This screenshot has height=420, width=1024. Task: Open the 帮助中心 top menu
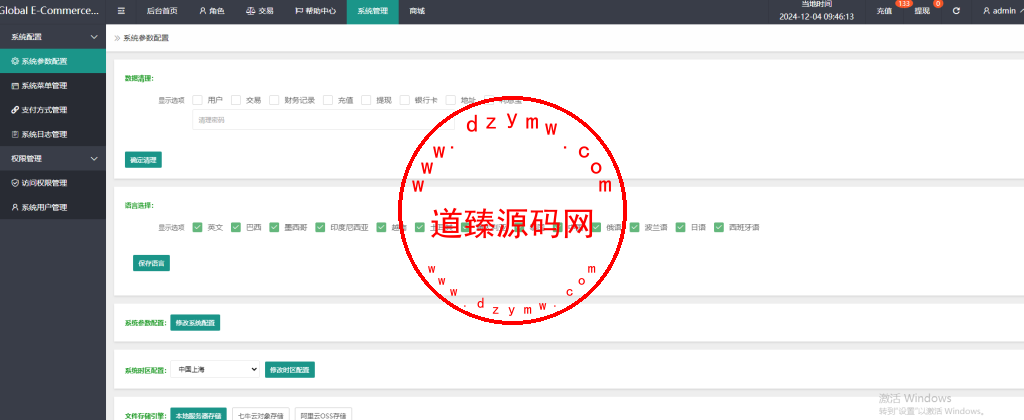315,11
